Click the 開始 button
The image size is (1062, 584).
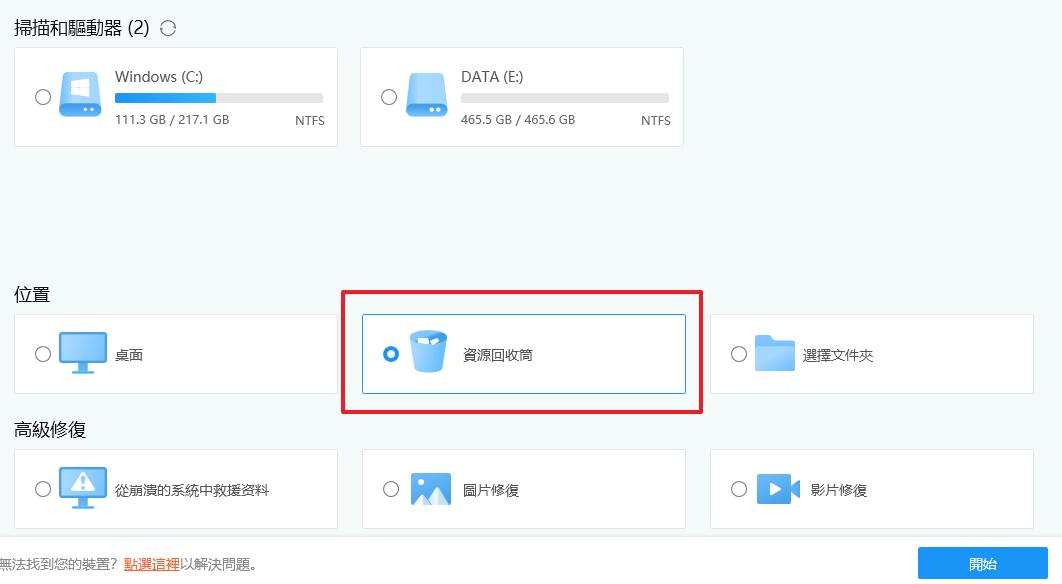pyautogui.click(x=983, y=564)
